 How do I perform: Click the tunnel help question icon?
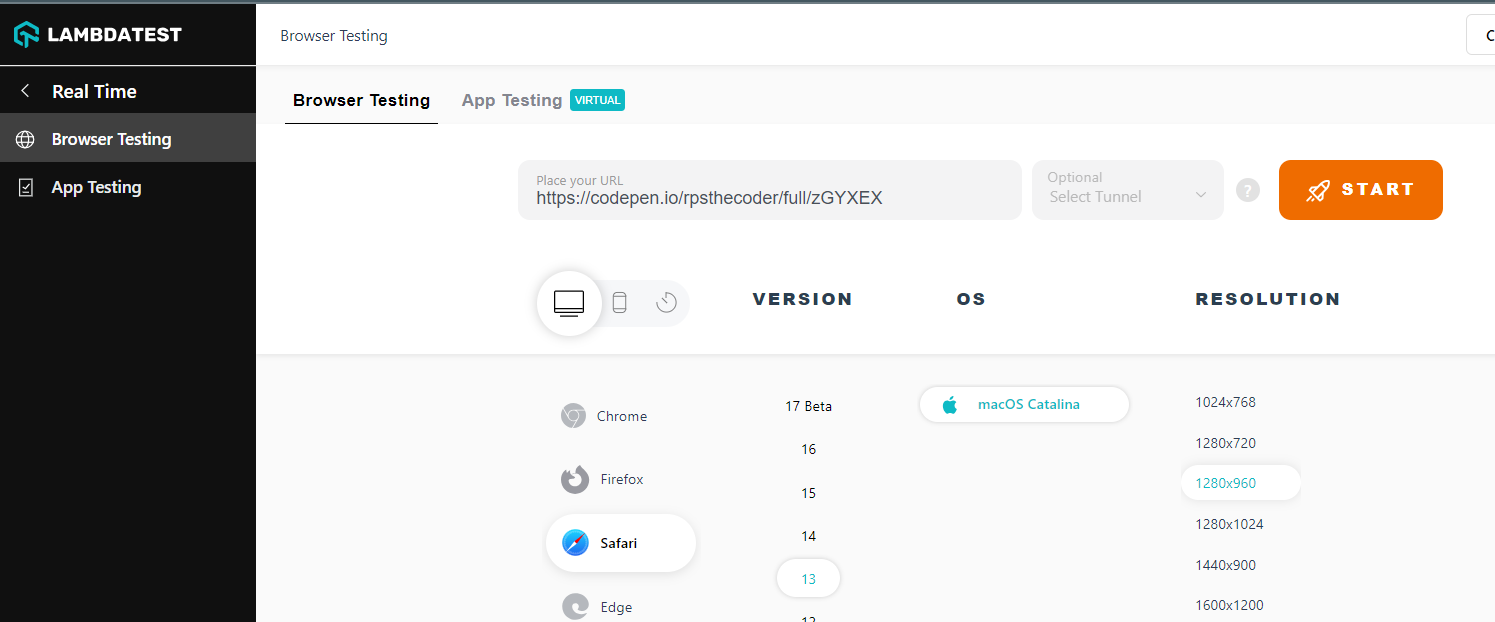(x=1248, y=190)
